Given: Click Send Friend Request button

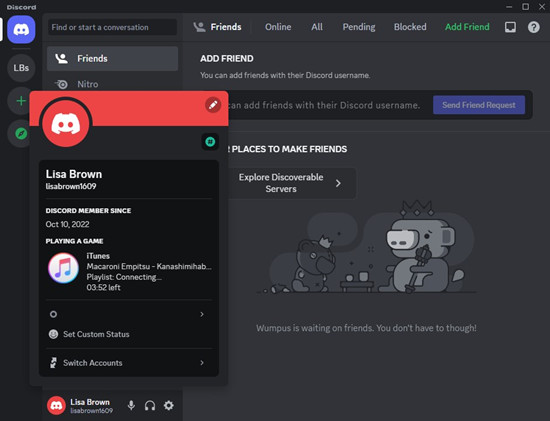Looking at the screenshot, I should point(479,105).
